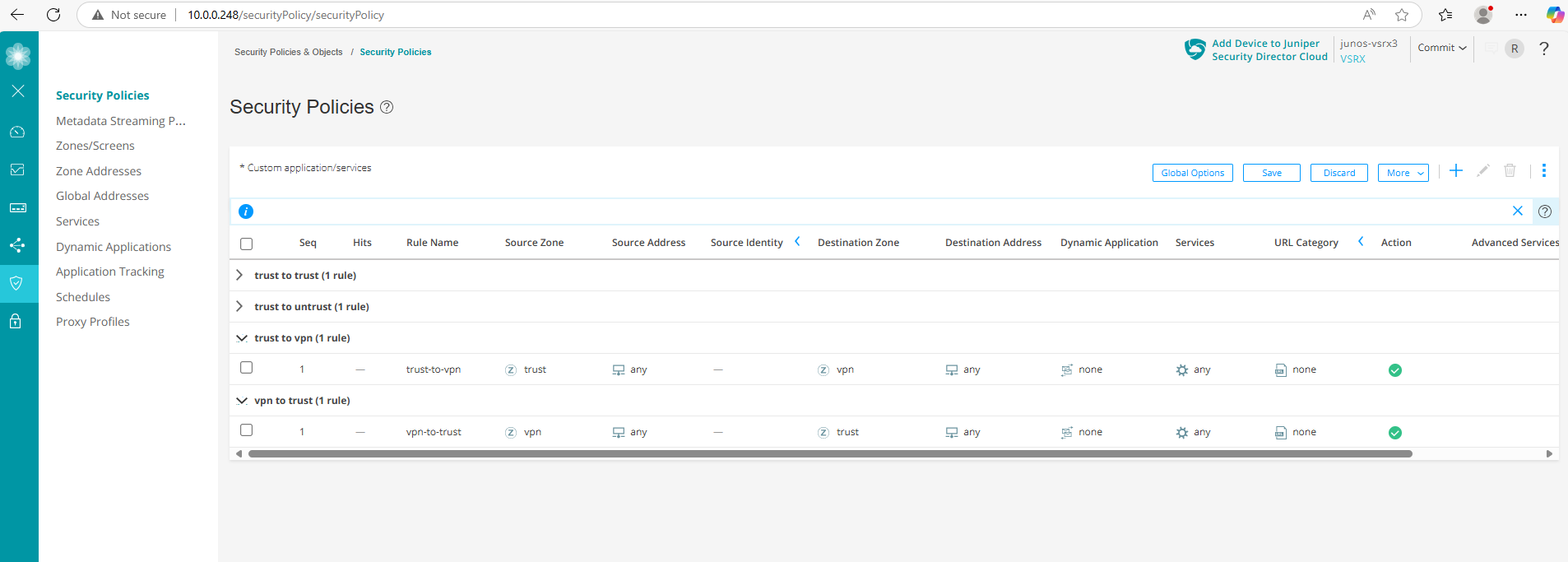This screenshot has height=562, width=1568.
Task: Open the user R avatar menu
Action: [1515, 49]
